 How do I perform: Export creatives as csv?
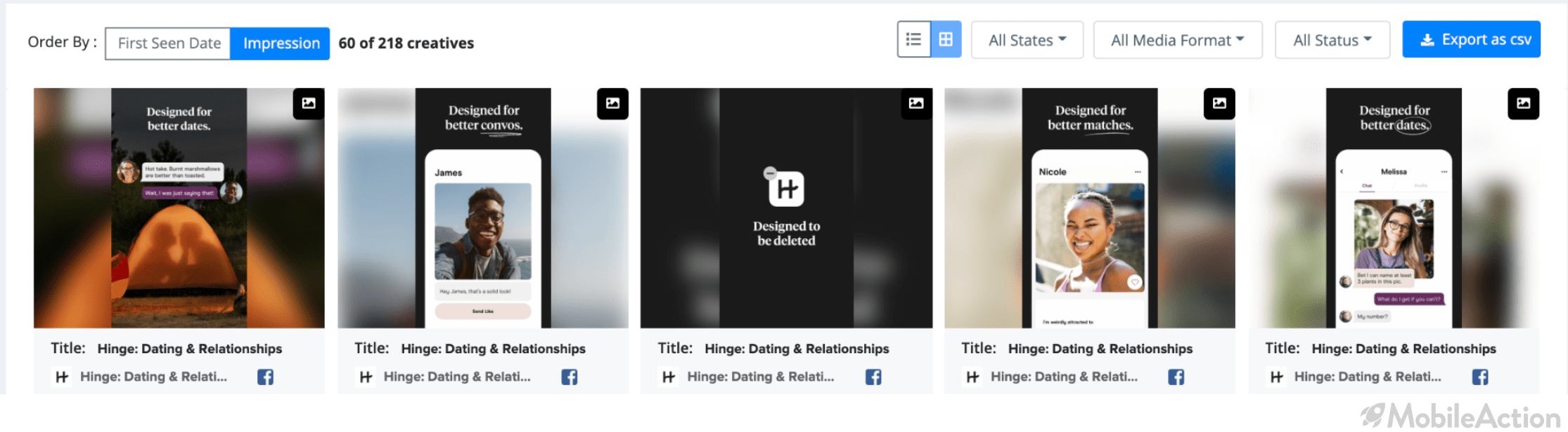click(x=1472, y=39)
